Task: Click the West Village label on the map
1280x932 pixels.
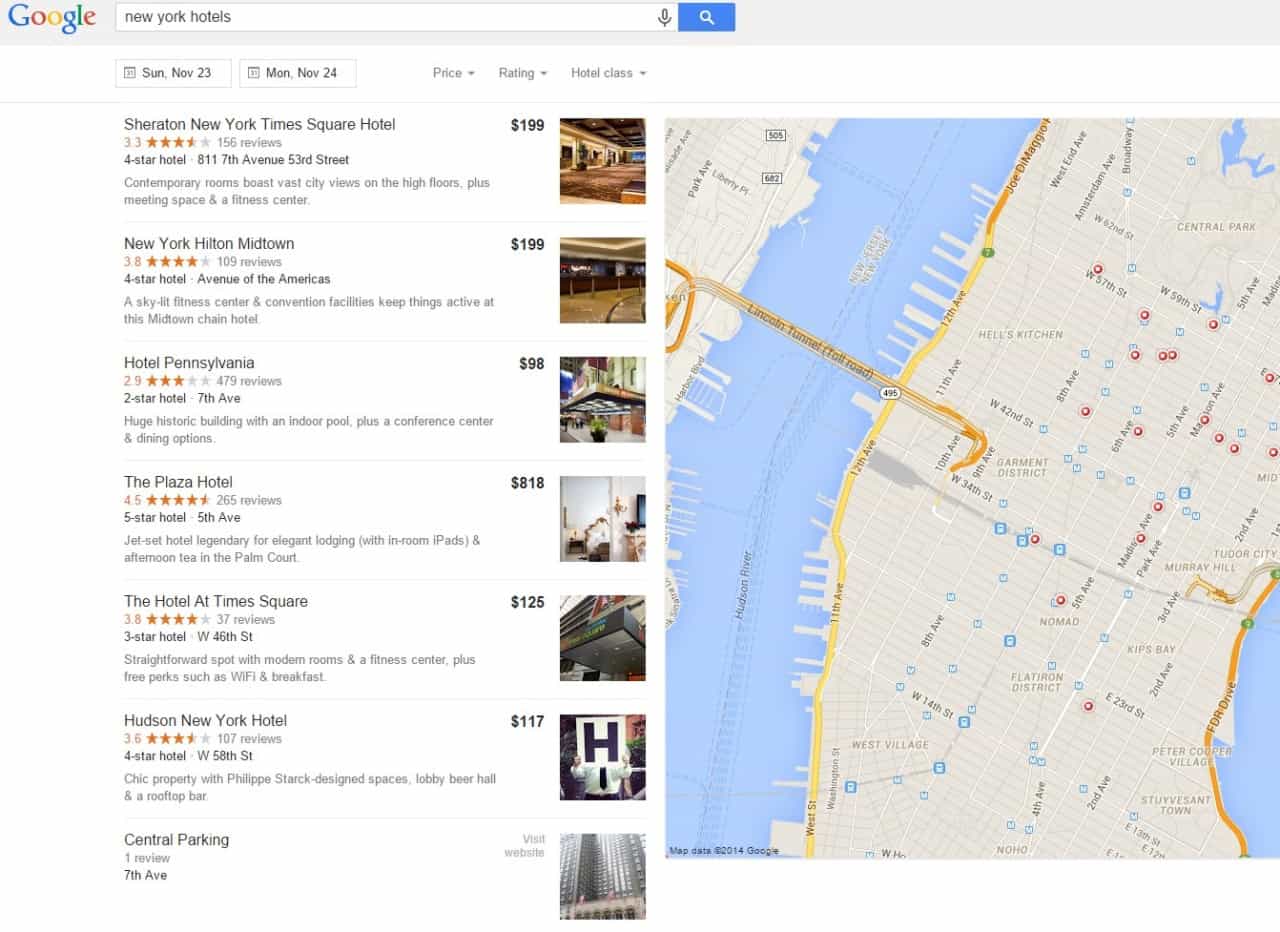Action: [x=890, y=745]
